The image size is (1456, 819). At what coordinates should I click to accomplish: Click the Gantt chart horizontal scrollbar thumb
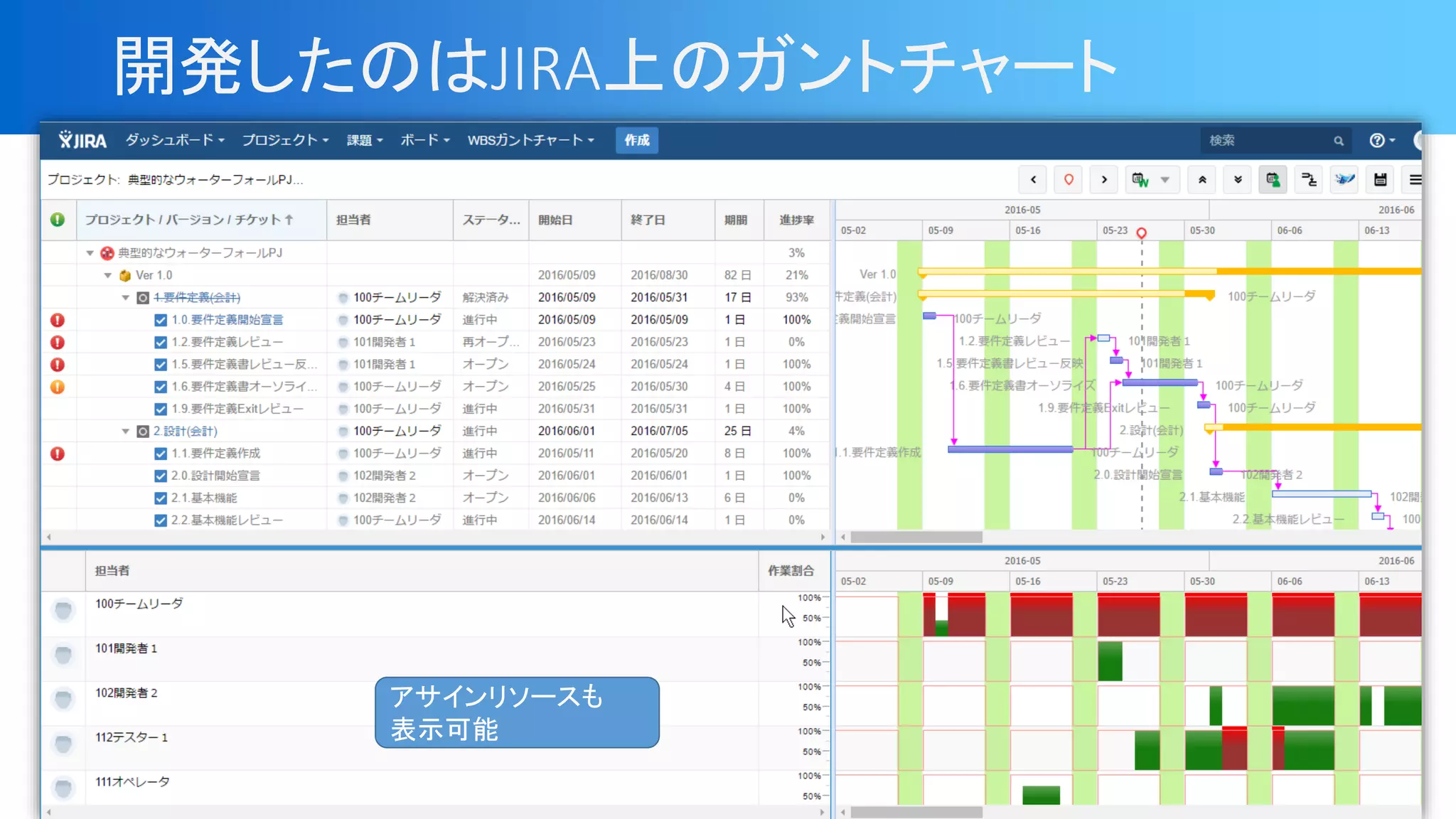coord(916,537)
